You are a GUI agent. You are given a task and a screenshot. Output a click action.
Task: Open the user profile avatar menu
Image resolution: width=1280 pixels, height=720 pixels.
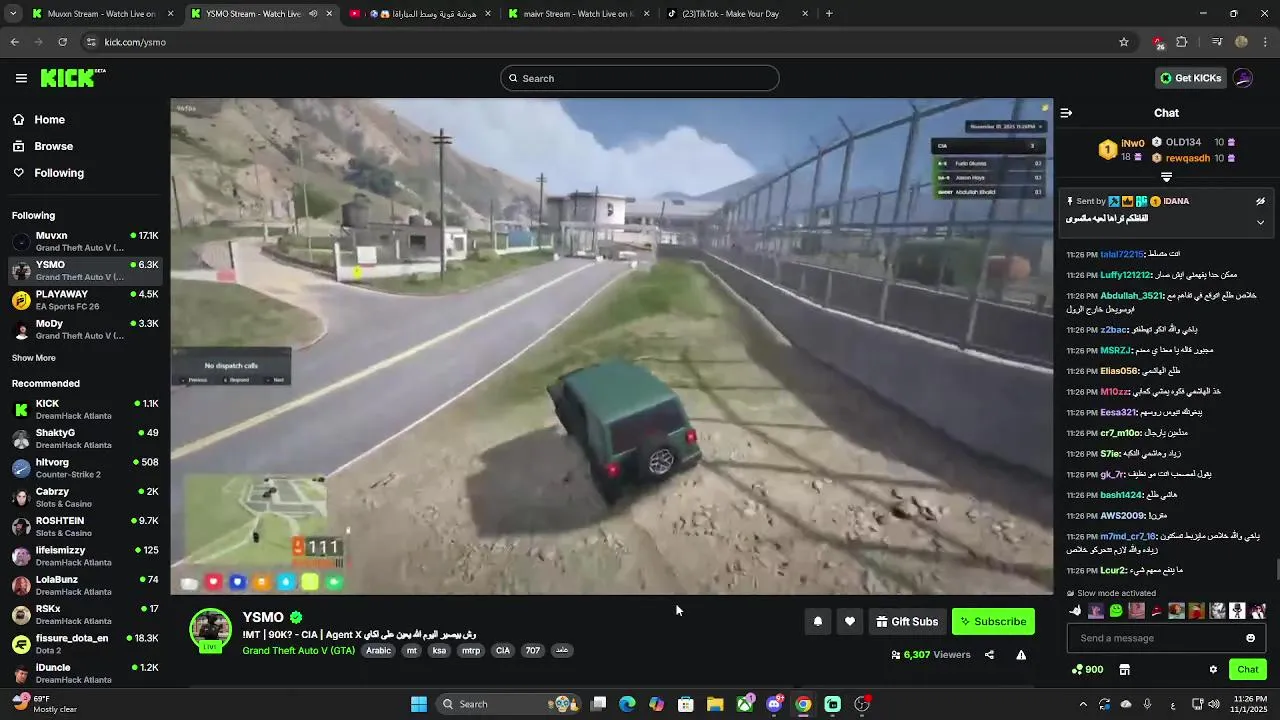(x=1243, y=78)
